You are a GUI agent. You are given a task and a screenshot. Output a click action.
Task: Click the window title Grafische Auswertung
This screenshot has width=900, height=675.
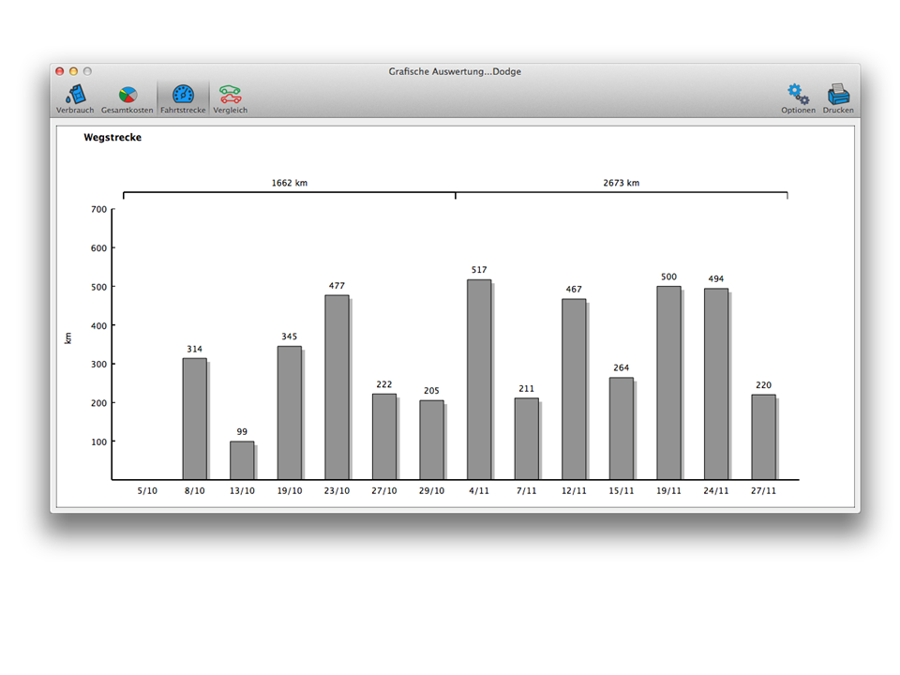pos(455,72)
